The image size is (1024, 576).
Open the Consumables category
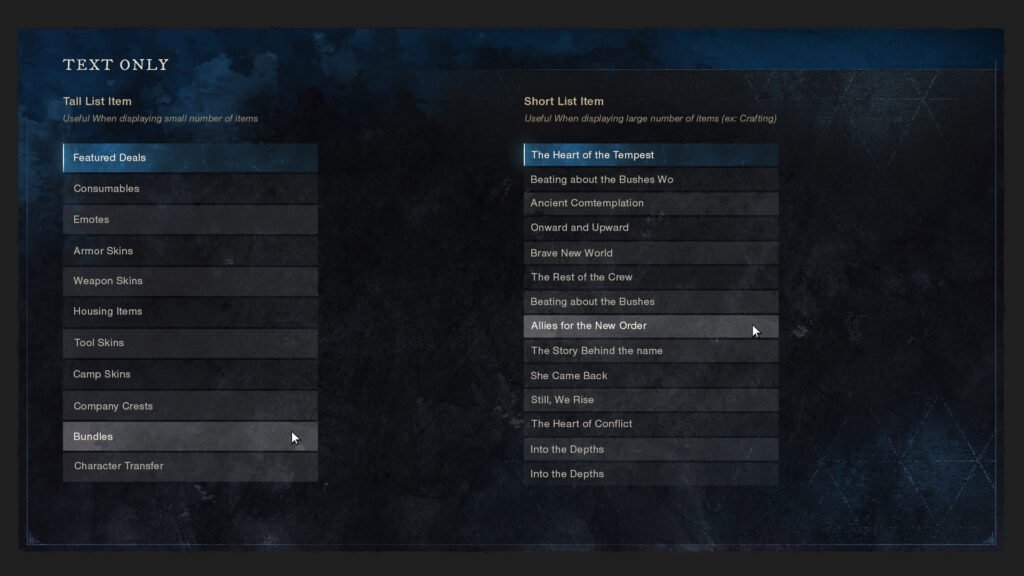coord(190,189)
